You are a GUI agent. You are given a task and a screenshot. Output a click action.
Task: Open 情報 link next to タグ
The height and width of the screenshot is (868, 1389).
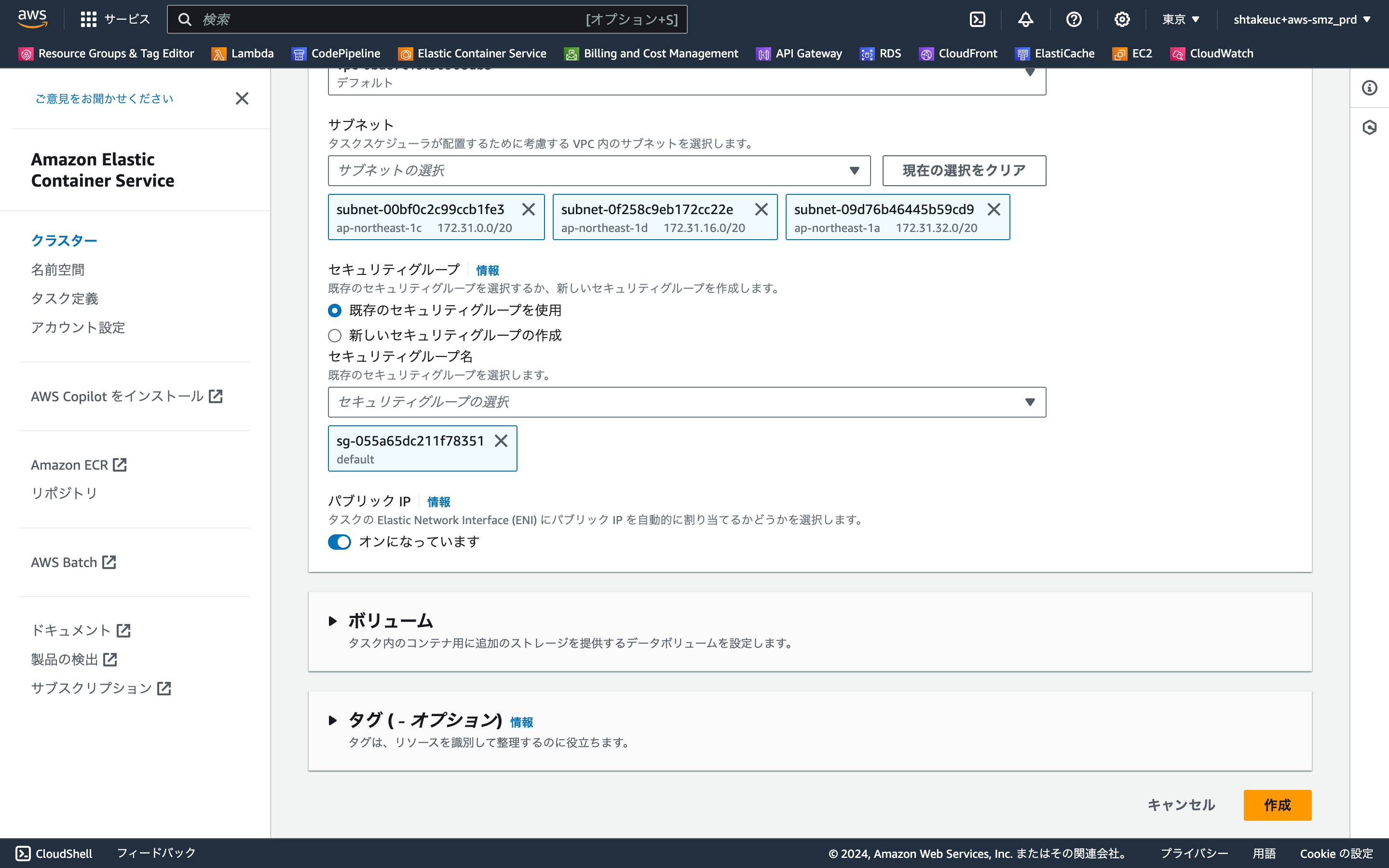(x=522, y=722)
